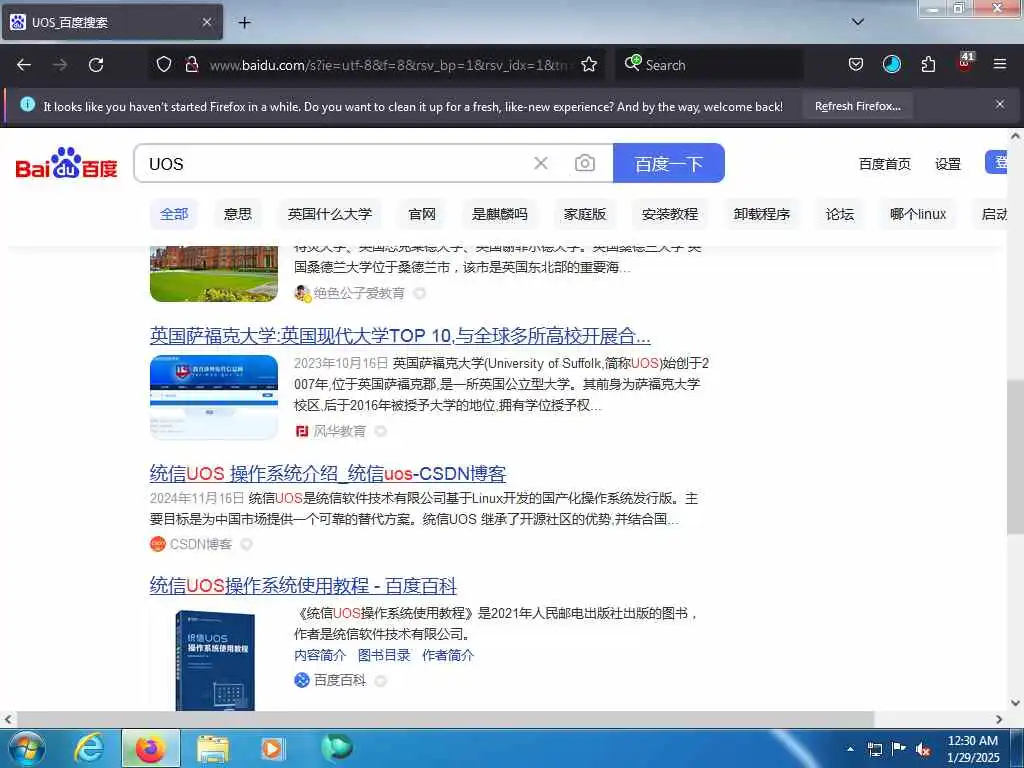Open the Firefox hamburger menu
1024x768 pixels.
click(1000, 64)
